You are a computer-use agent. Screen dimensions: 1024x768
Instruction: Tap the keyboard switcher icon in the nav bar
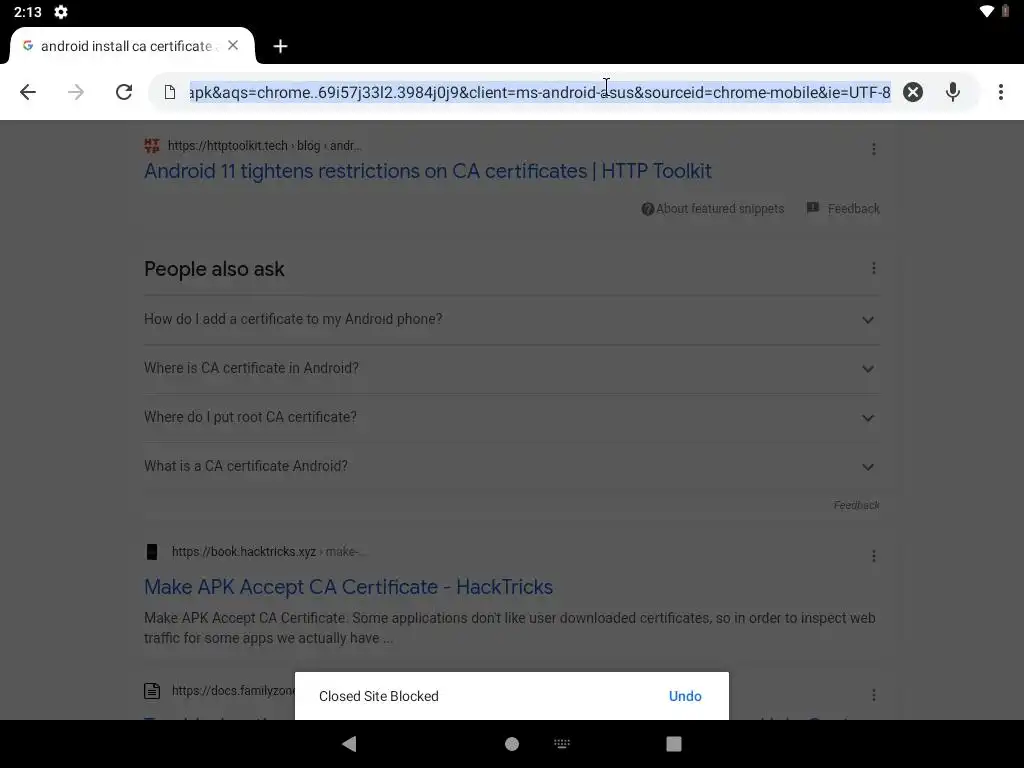coord(562,743)
